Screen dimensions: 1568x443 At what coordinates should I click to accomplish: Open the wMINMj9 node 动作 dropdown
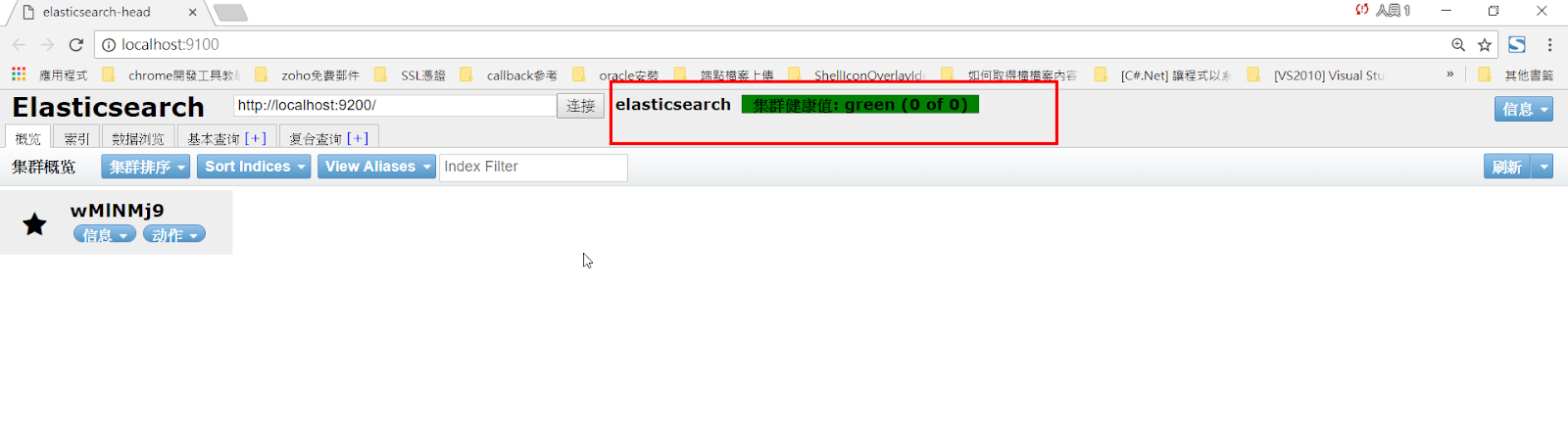pyautogui.click(x=174, y=234)
